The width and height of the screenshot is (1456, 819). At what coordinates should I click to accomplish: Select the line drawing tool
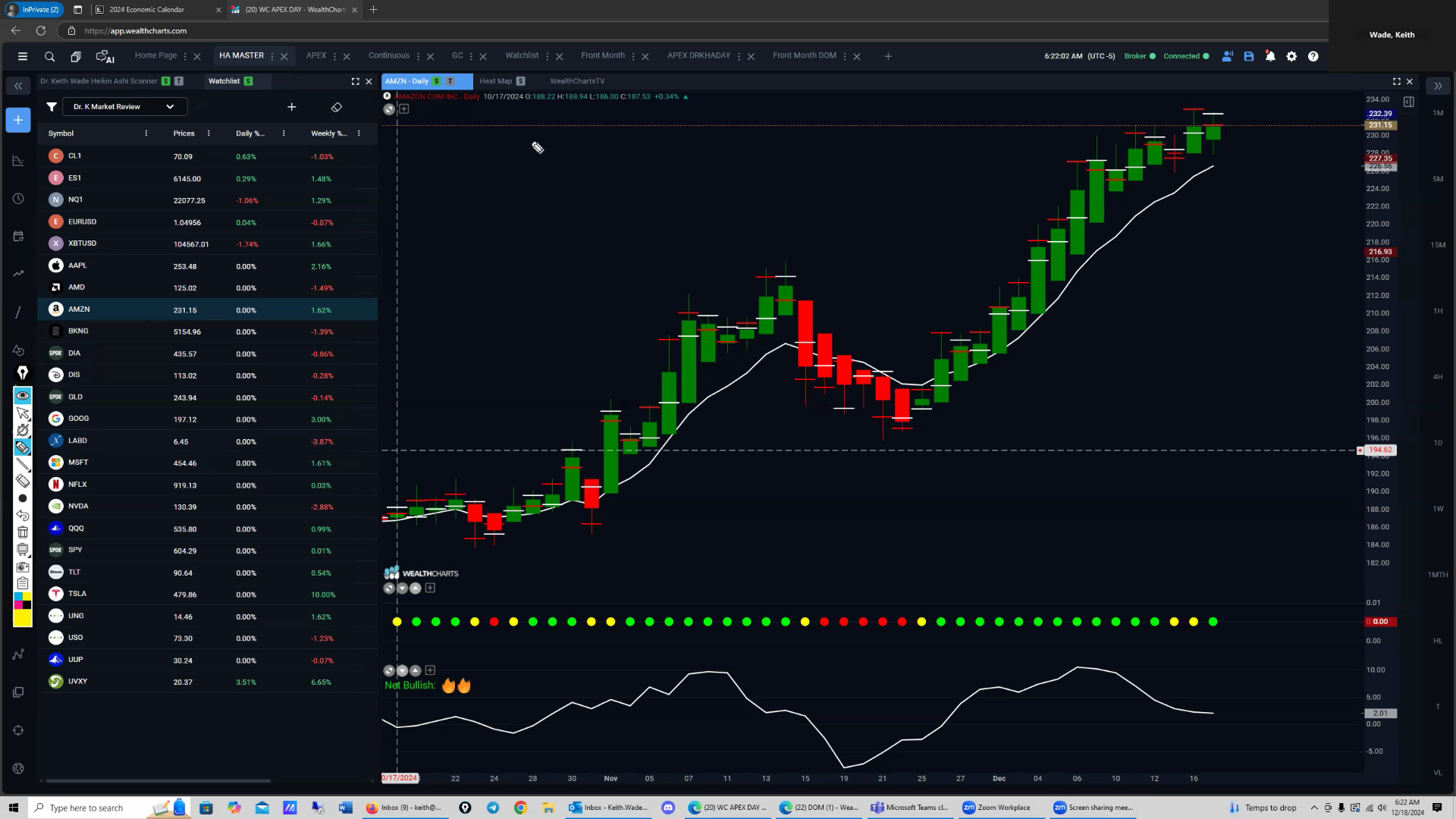(23, 464)
